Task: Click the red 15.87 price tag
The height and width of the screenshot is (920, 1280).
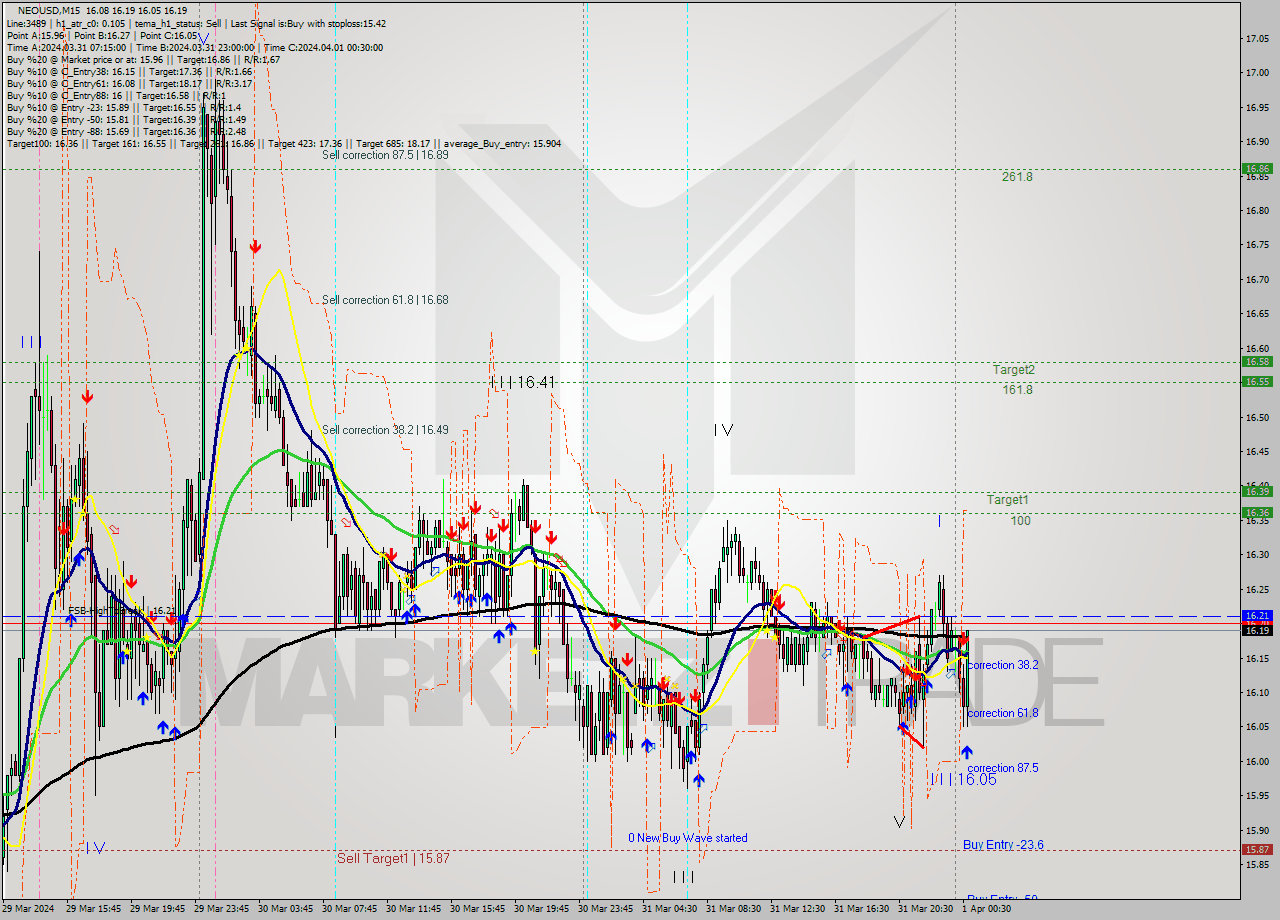Action: click(x=1257, y=850)
